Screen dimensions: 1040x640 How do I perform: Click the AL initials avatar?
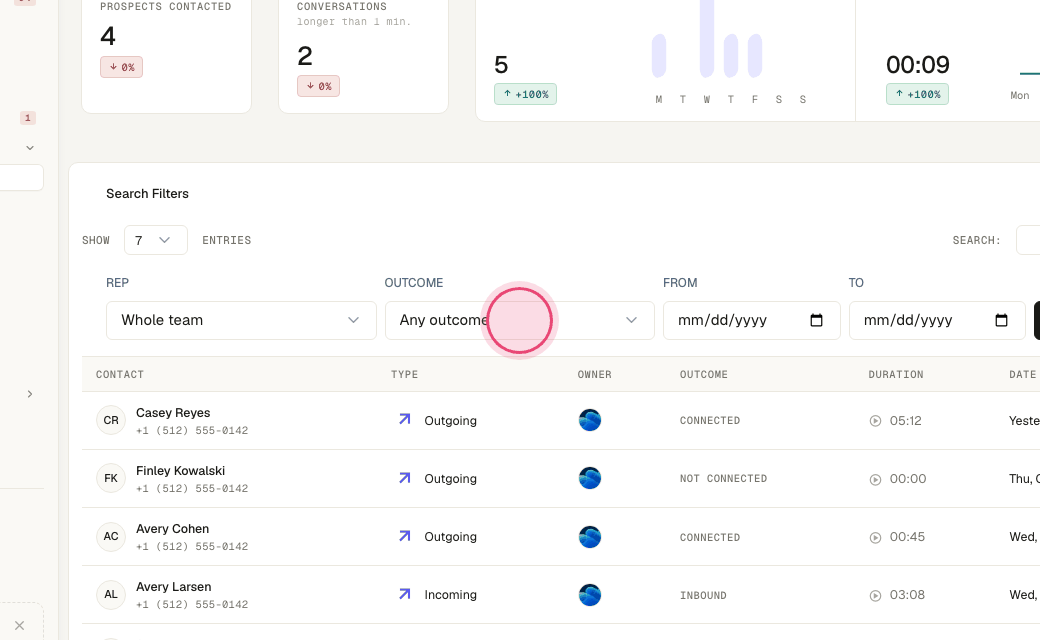(x=111, y=594)
